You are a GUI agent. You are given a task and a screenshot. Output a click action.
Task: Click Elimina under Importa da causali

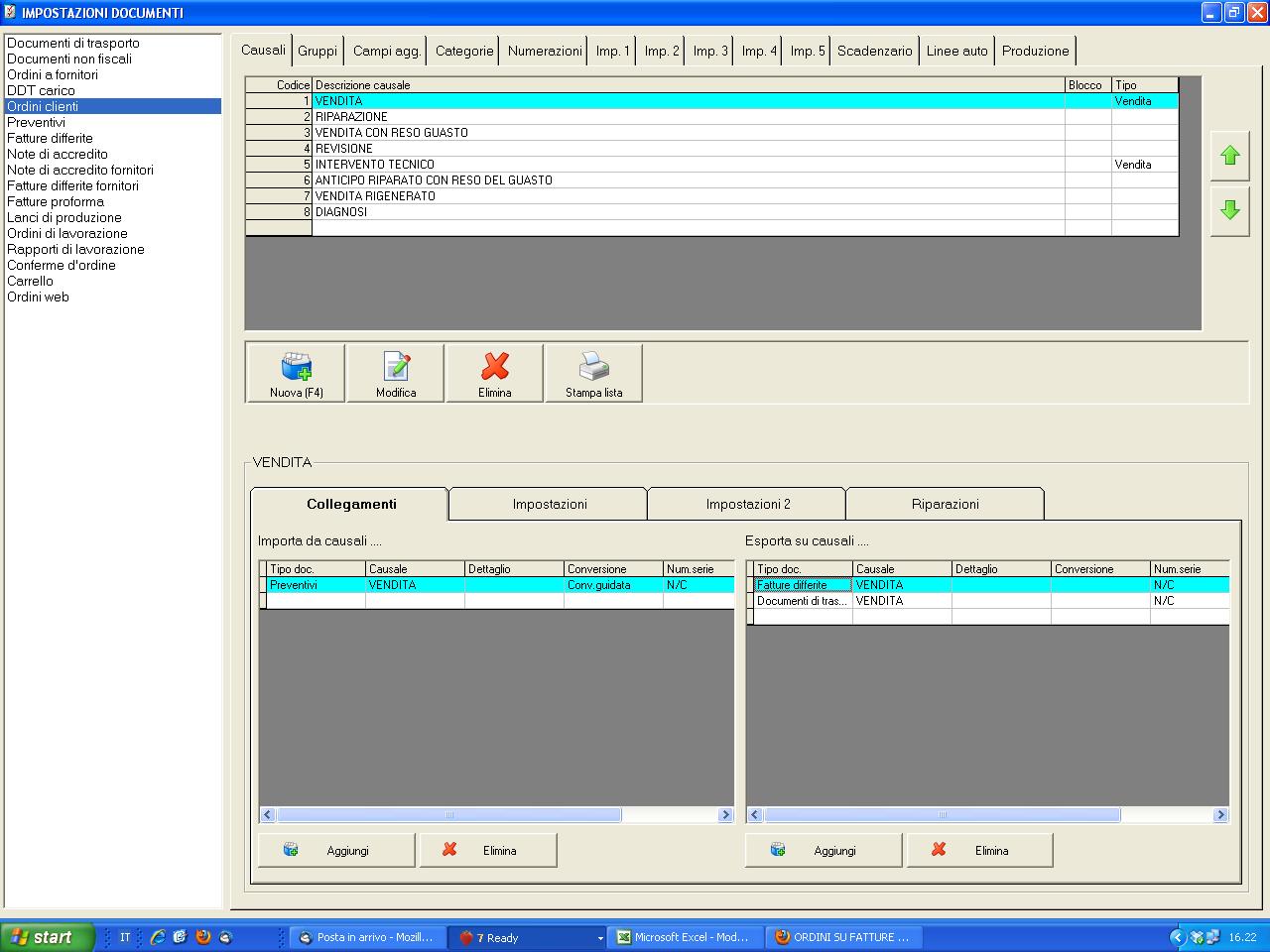[x=488, y=850]
